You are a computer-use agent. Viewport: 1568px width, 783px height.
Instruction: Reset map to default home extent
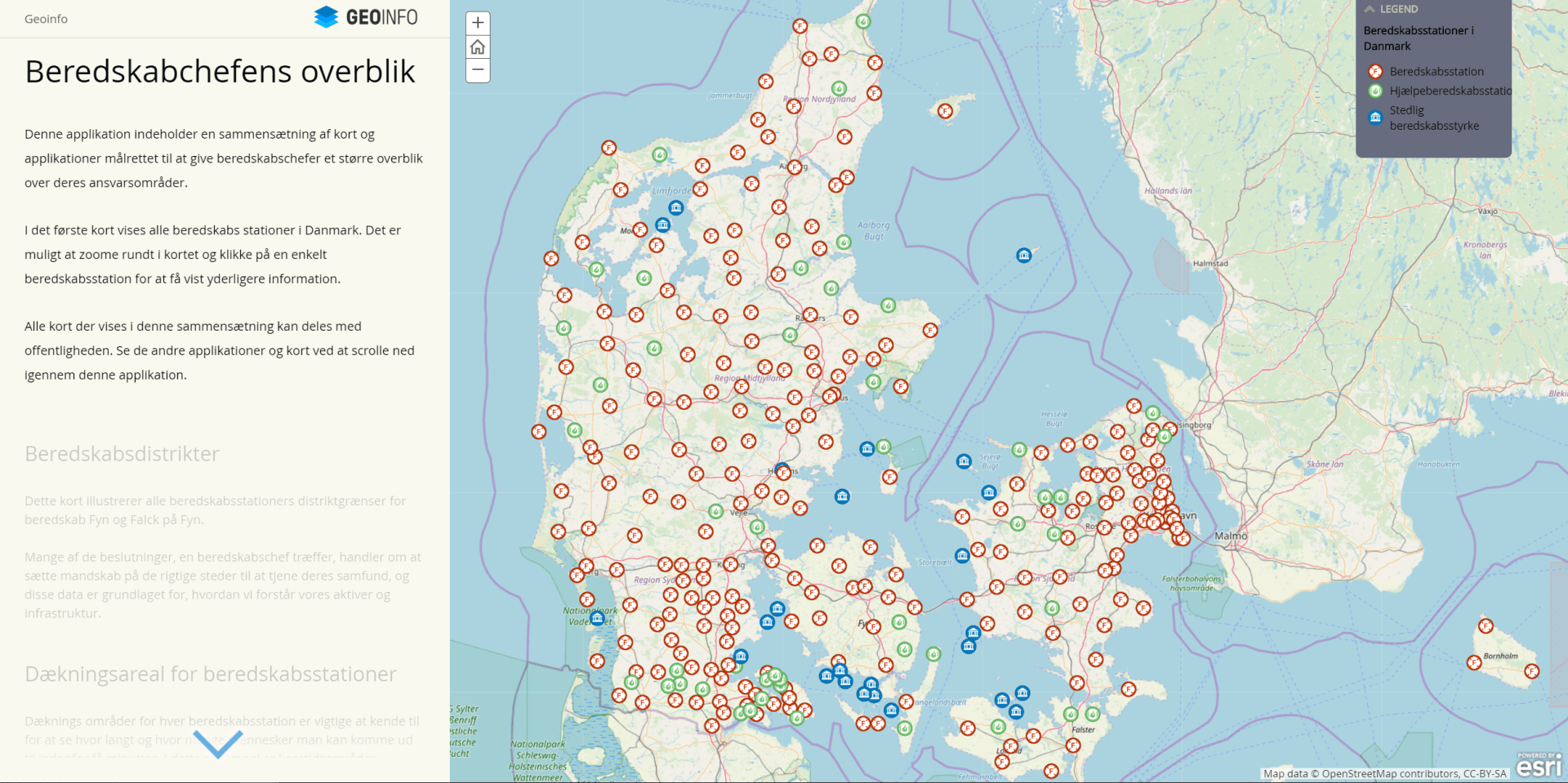point(478,47)
